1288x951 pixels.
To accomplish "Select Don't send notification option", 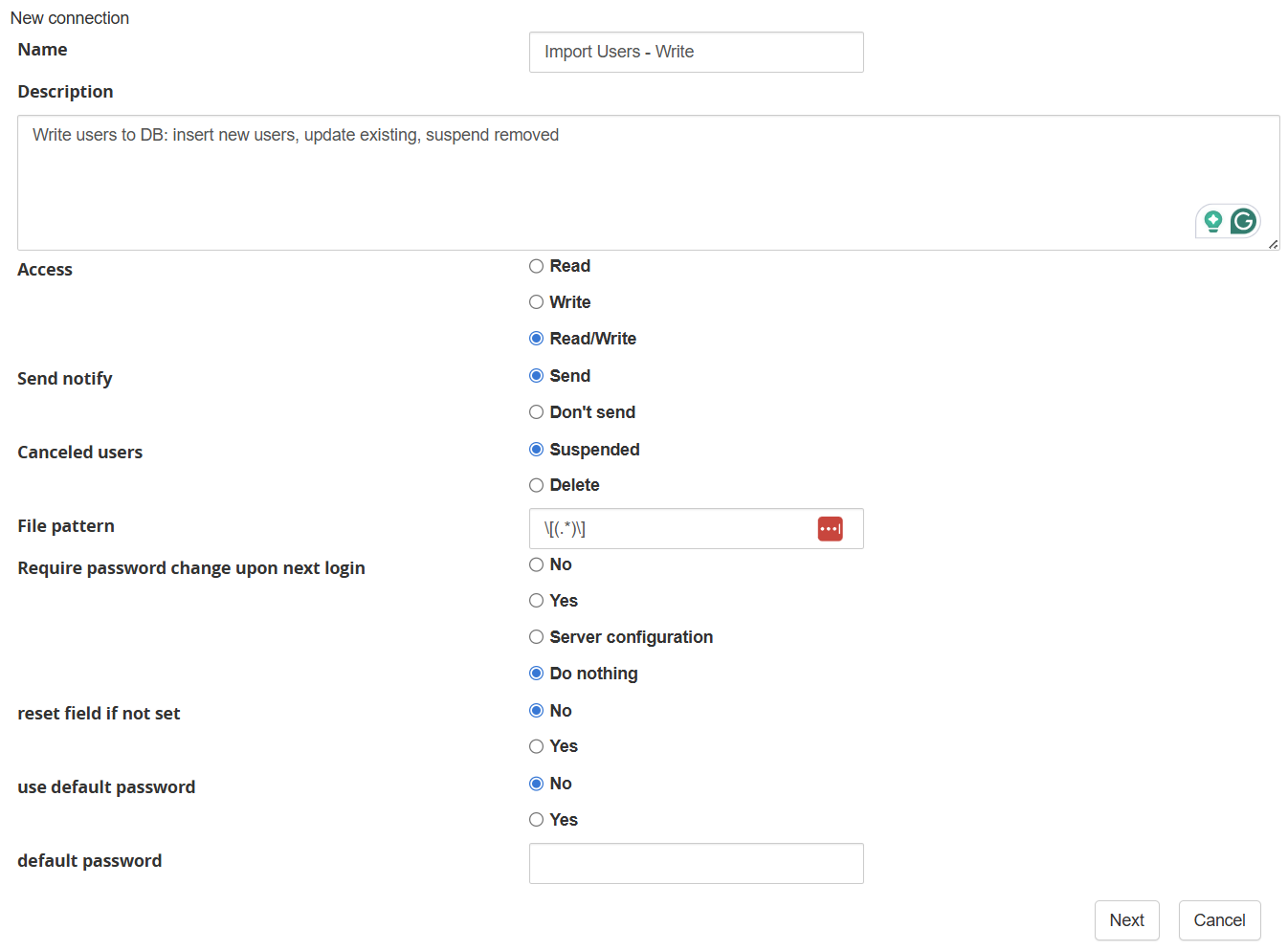I will click(x=537, y=412).
